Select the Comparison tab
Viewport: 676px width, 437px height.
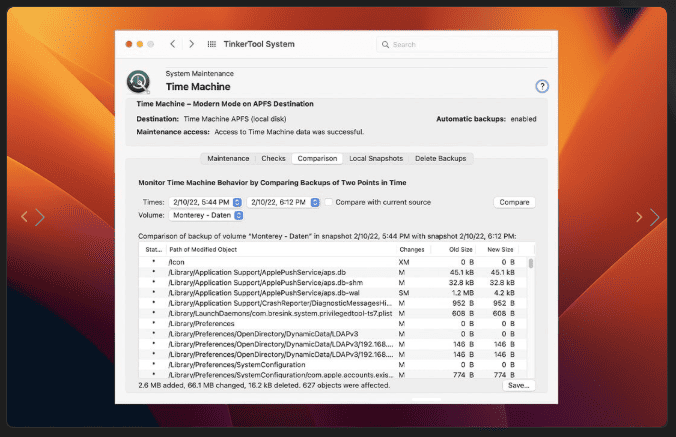317,159
